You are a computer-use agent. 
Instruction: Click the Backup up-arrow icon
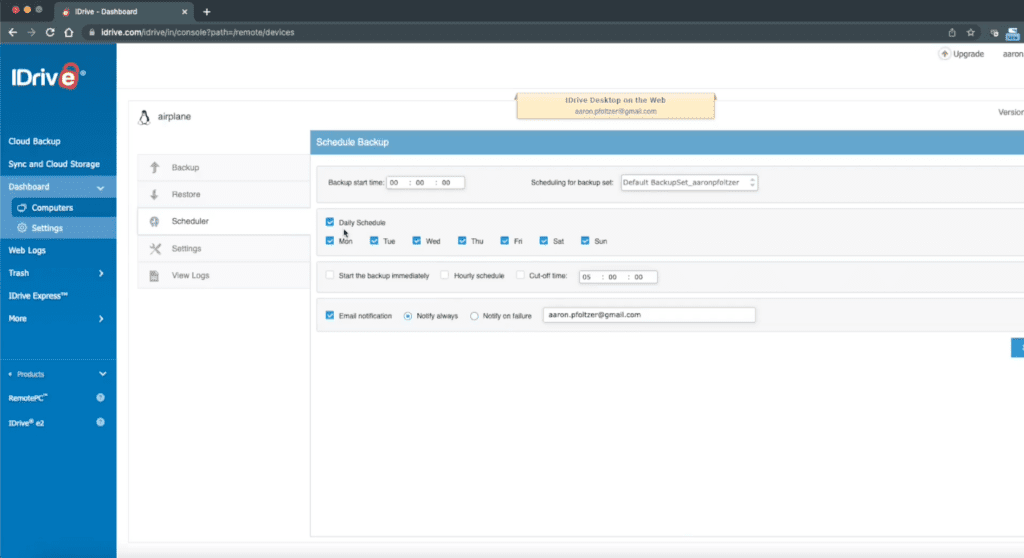(x=155, y=167)
